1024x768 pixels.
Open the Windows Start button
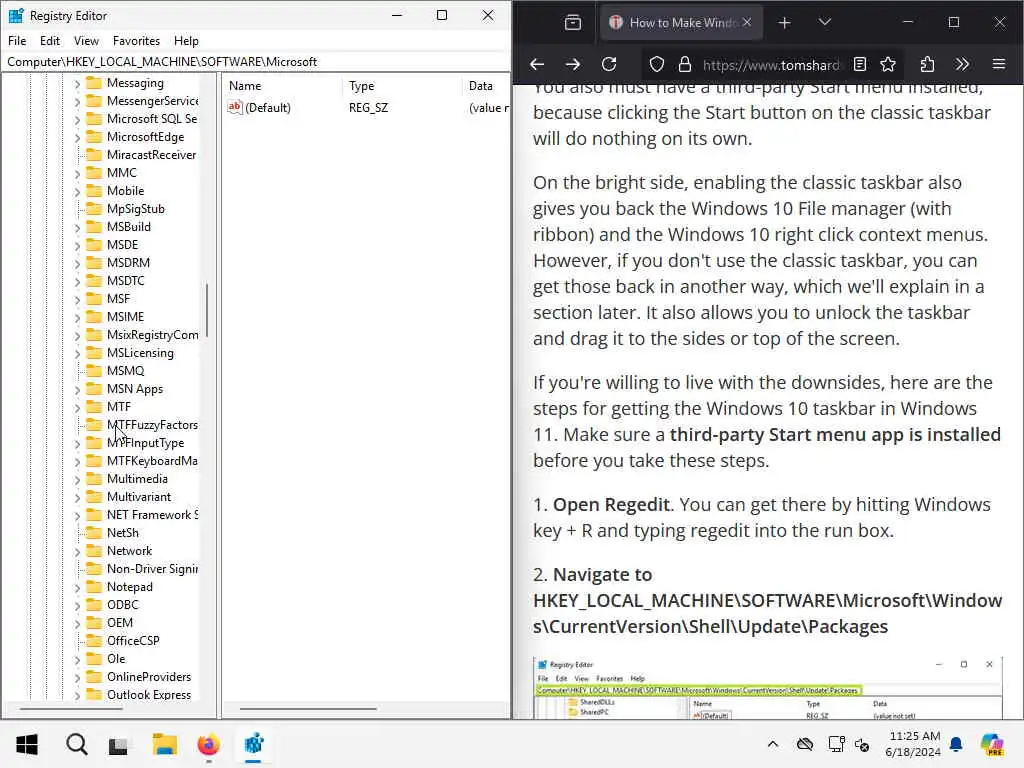pyautogui.click(x=27, y=744)
